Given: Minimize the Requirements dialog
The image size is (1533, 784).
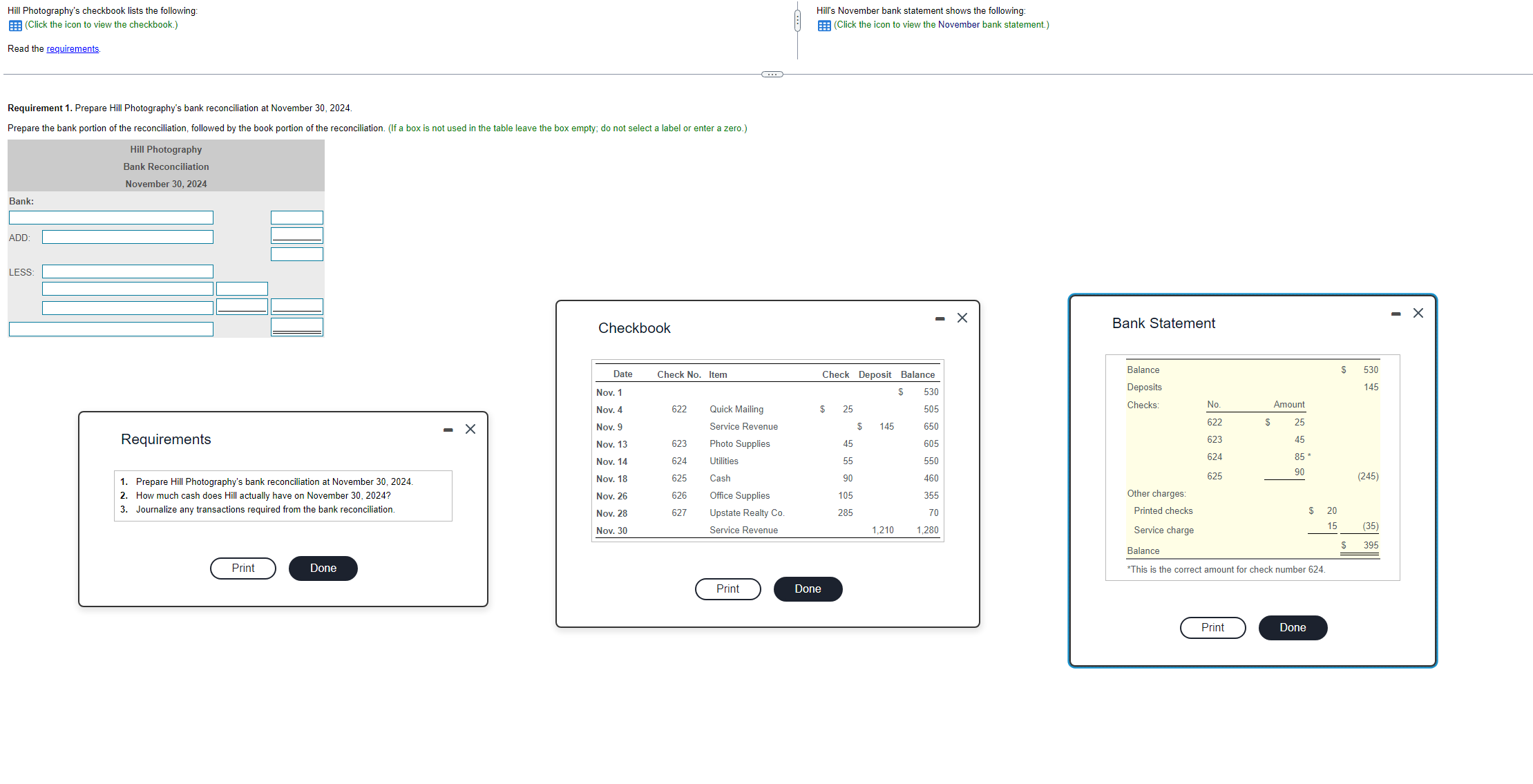Looking at the screenshot, I should tap(448, 430).
